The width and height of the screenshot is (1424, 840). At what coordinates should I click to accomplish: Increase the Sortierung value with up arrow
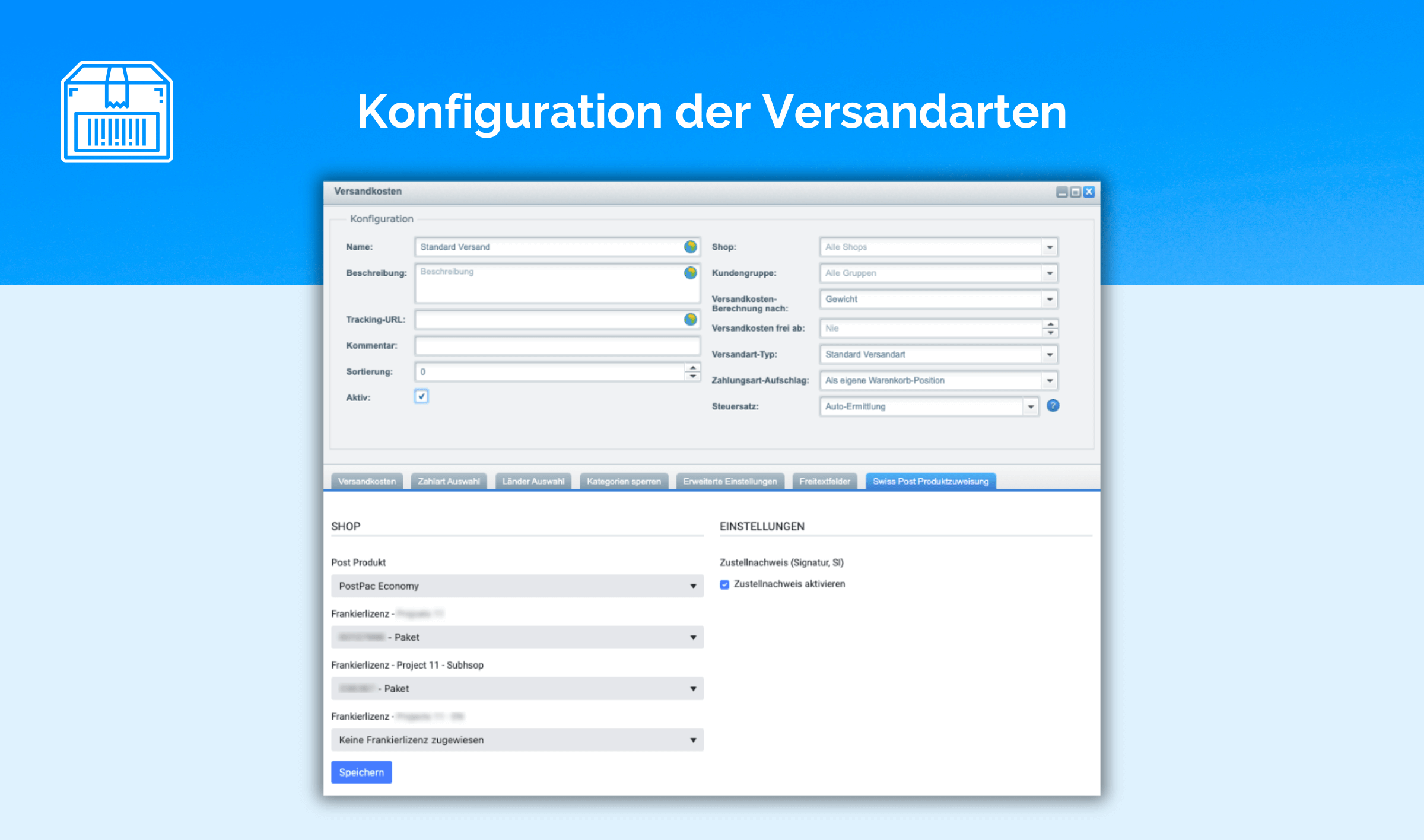[x=692, y=368]
